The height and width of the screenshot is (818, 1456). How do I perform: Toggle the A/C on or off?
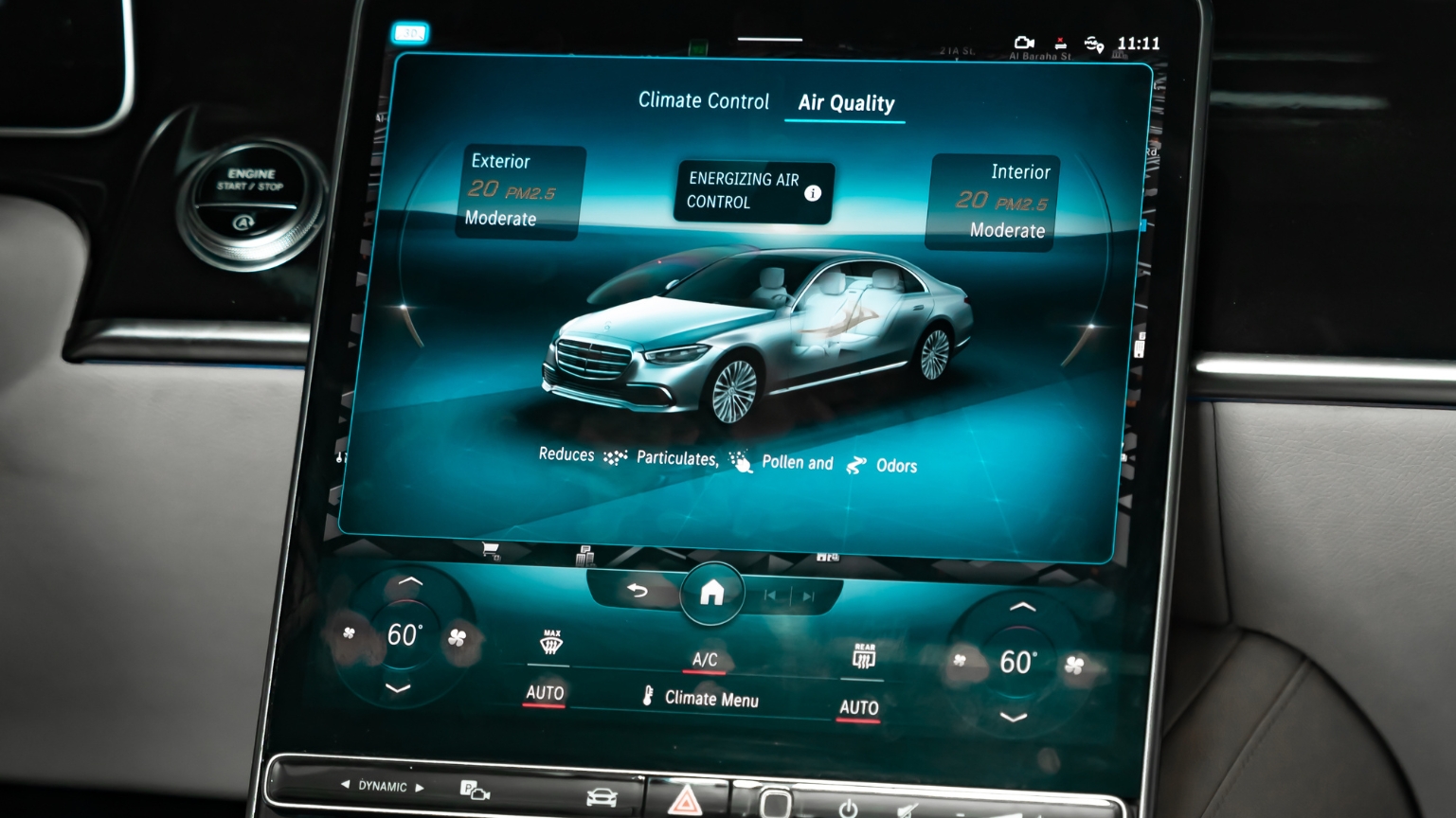pos(705,660)
